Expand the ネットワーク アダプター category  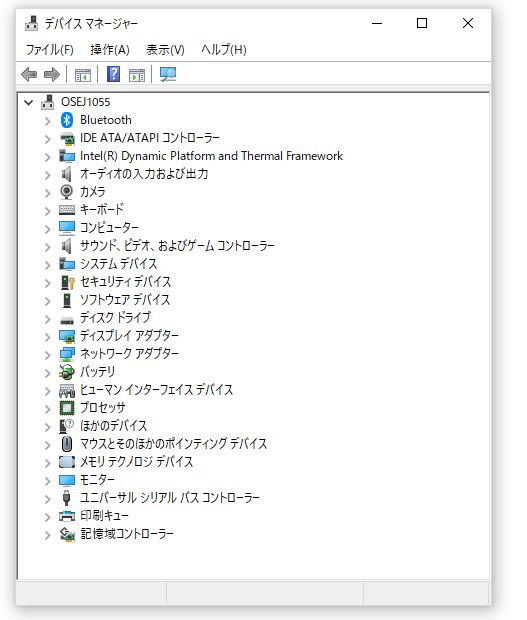(x=47, y=355)
